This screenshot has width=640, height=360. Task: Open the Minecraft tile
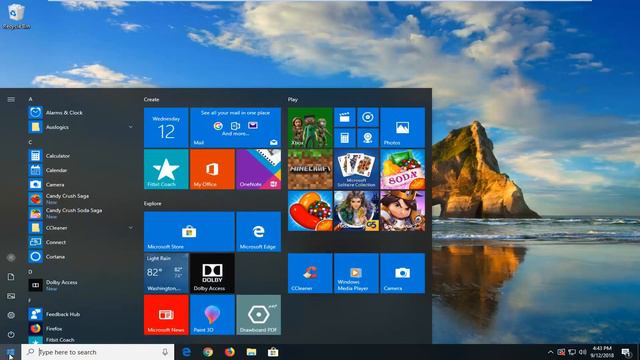click(310, 169)
